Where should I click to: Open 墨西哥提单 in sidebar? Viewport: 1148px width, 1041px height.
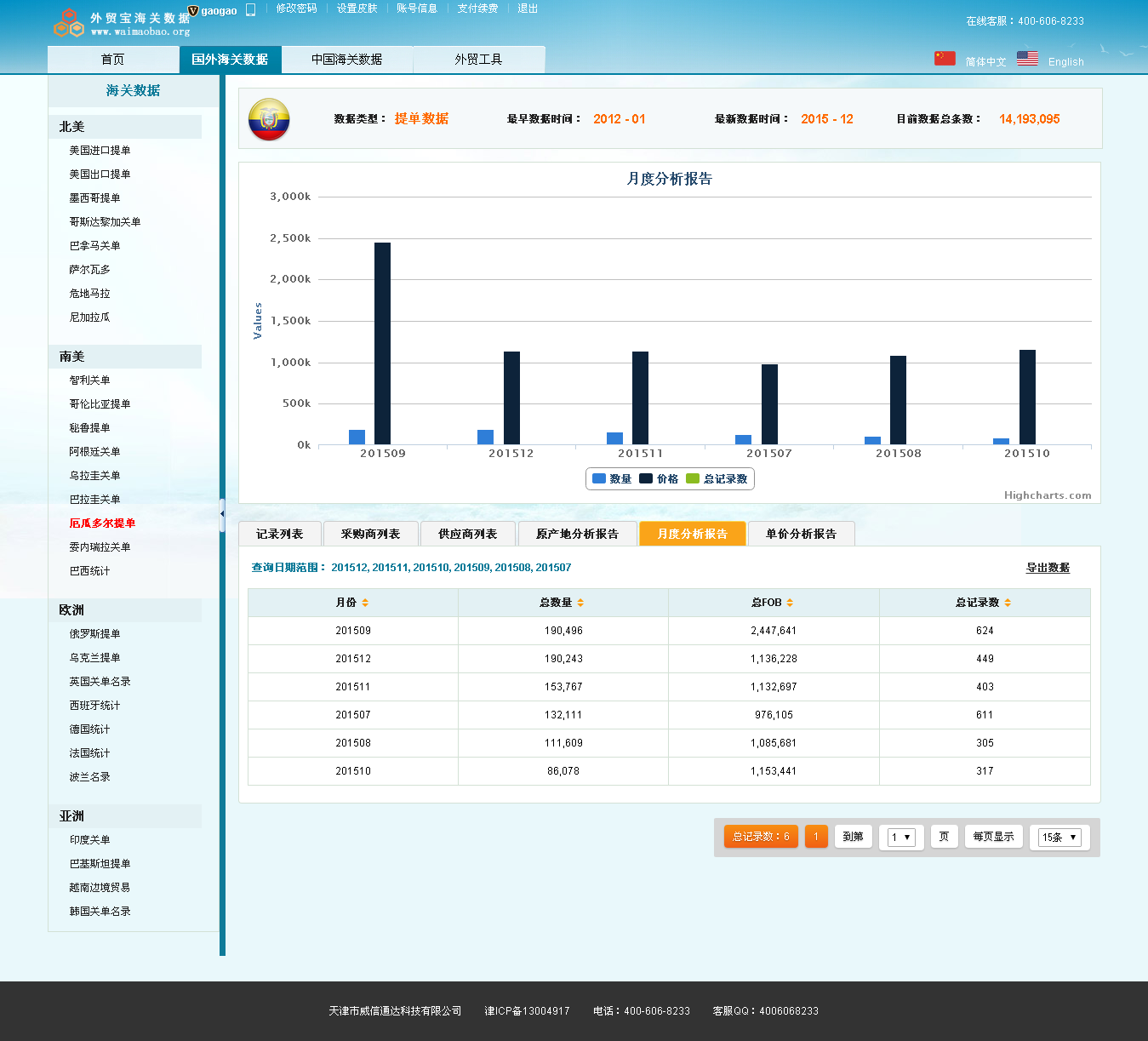click(94, 198)
